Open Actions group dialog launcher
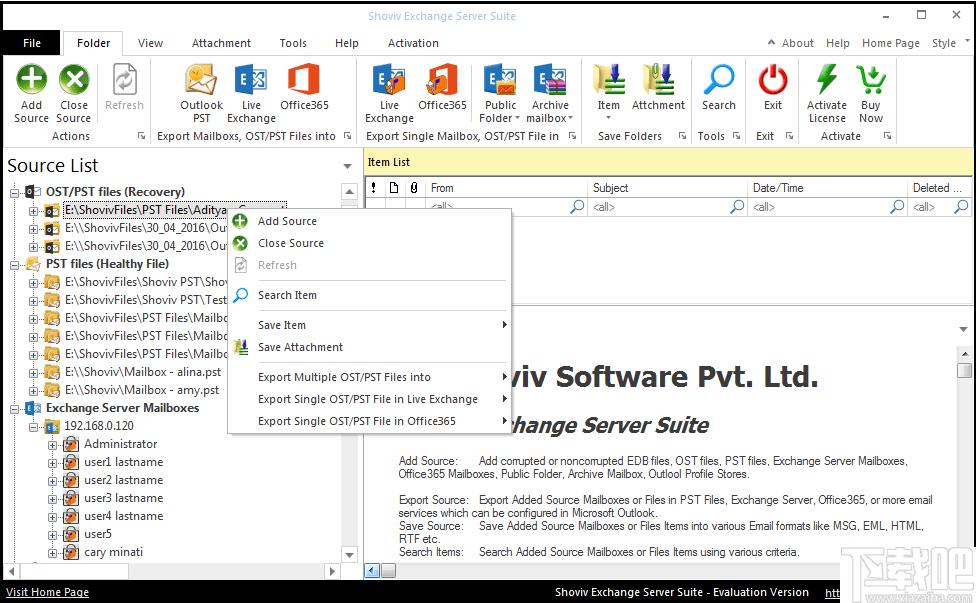This screenshot has width=976, height=603. click(x=141, y=136)
